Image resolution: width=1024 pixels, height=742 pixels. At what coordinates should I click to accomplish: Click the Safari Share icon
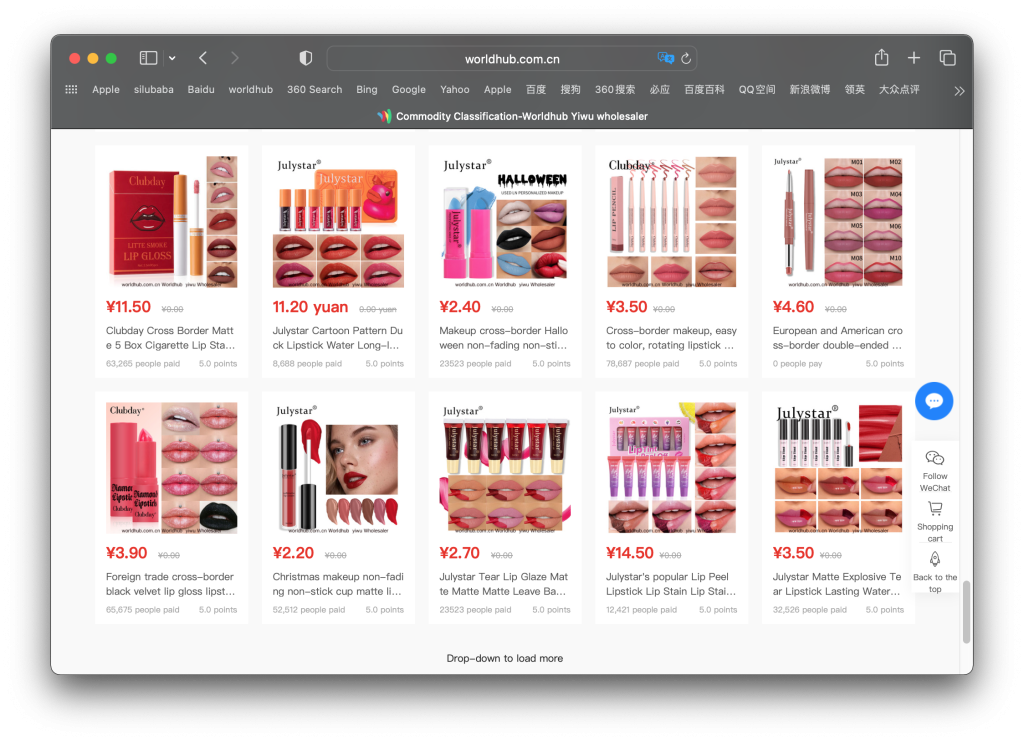click(x=881, y=58)
